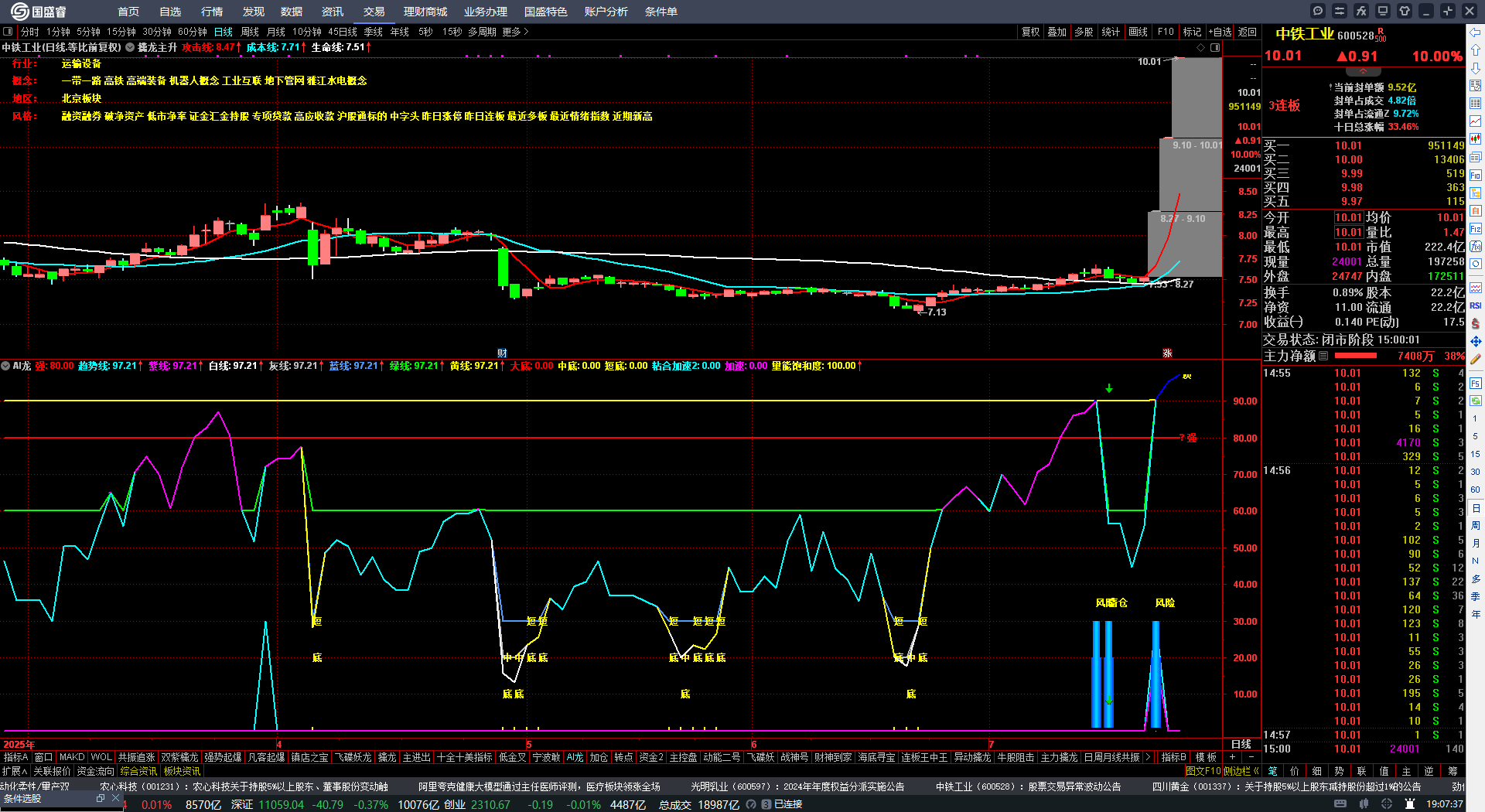Image resolution: width=1485 pixels, height=812 pixels.
Task: Open the 指标B indicator group dropdown
Action: (x=1174, y=757)
